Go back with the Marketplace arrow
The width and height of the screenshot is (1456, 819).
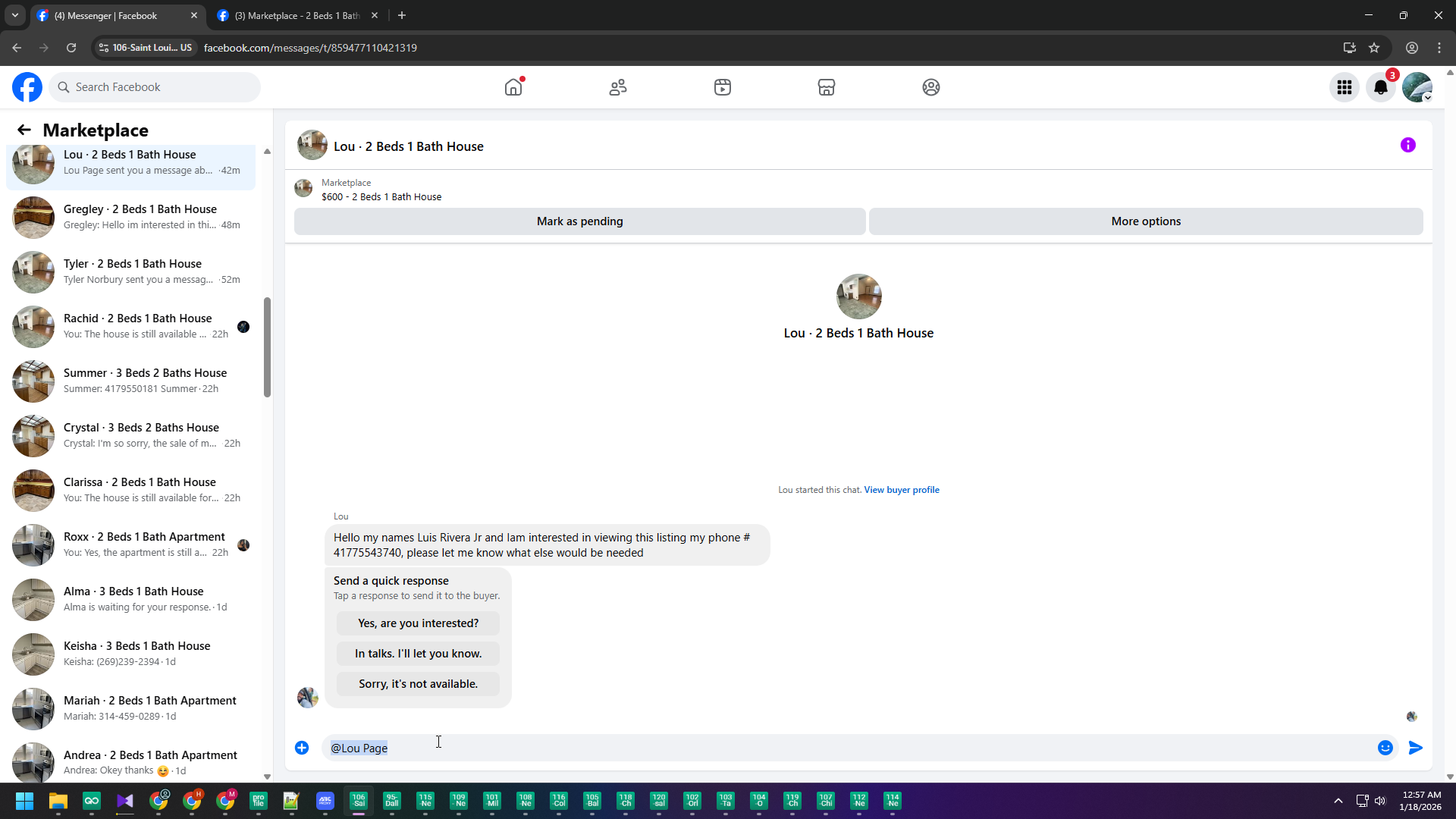pyautogui.click(x=24, y=130)
